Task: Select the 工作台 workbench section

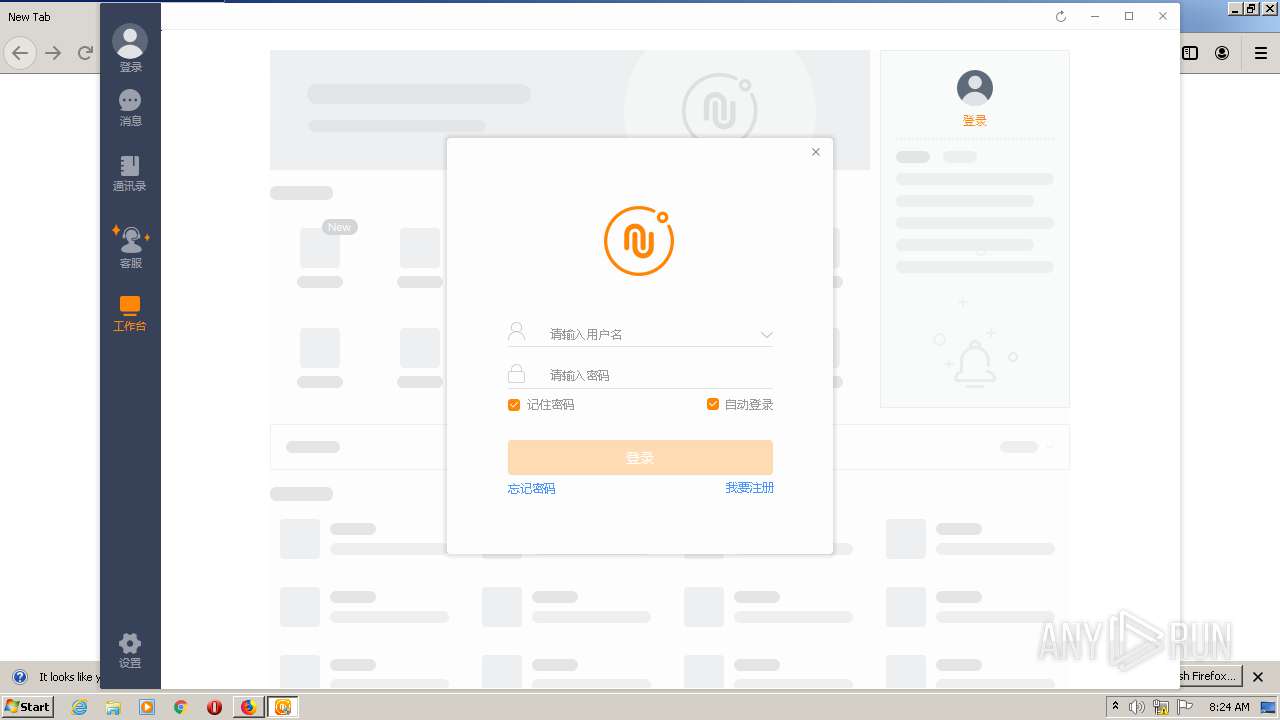Action: tap(130, 313)
